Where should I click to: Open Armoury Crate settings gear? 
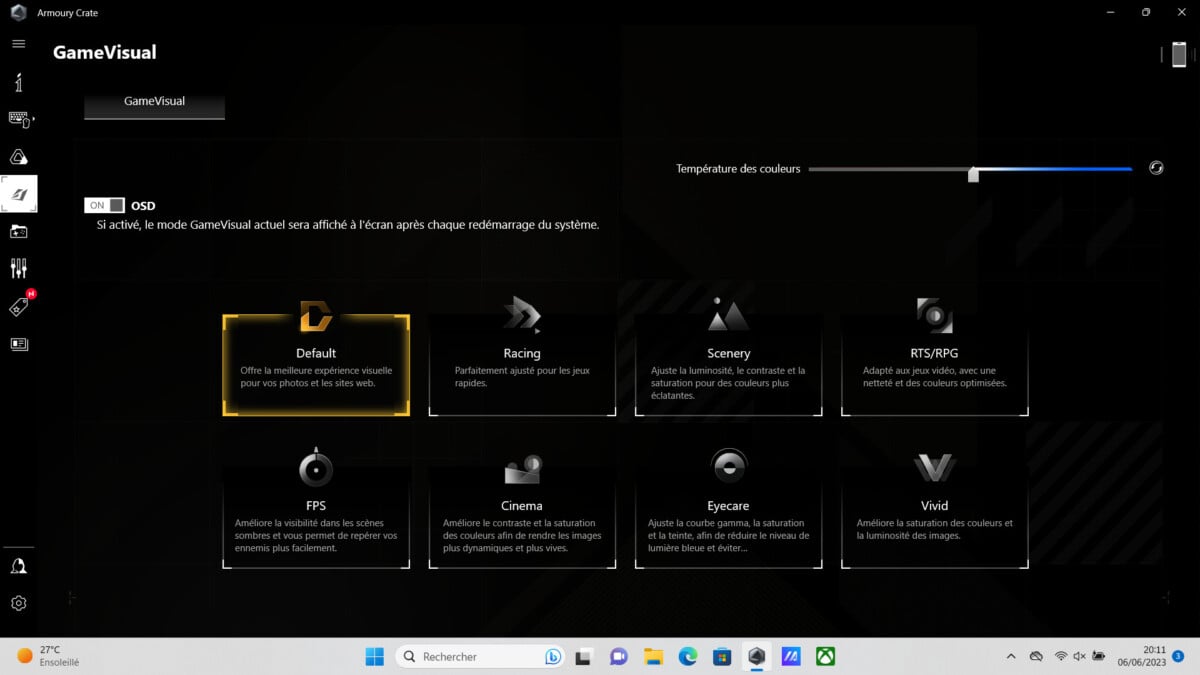pyautogui.click(x=18, y=602)
